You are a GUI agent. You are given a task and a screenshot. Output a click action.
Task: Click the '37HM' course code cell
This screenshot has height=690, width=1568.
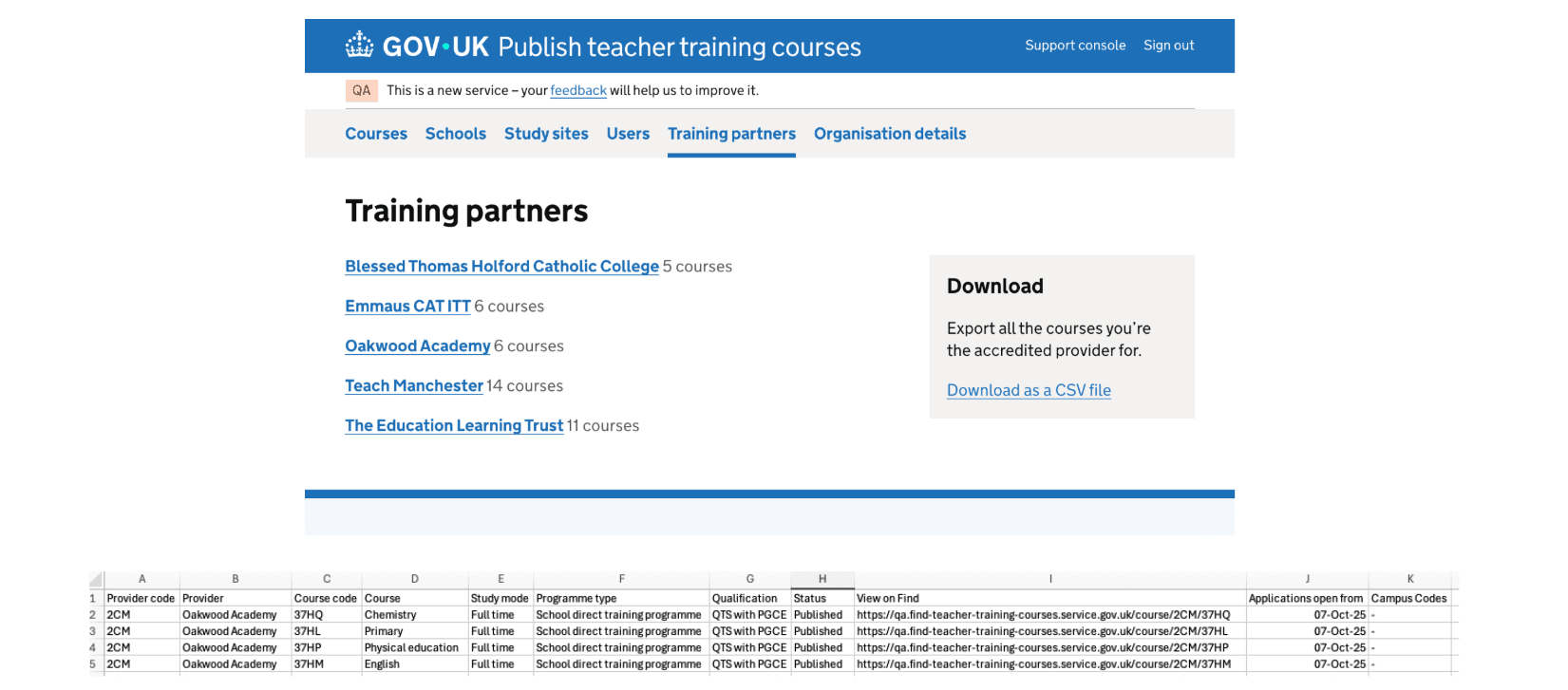click(x=327, y=664)
